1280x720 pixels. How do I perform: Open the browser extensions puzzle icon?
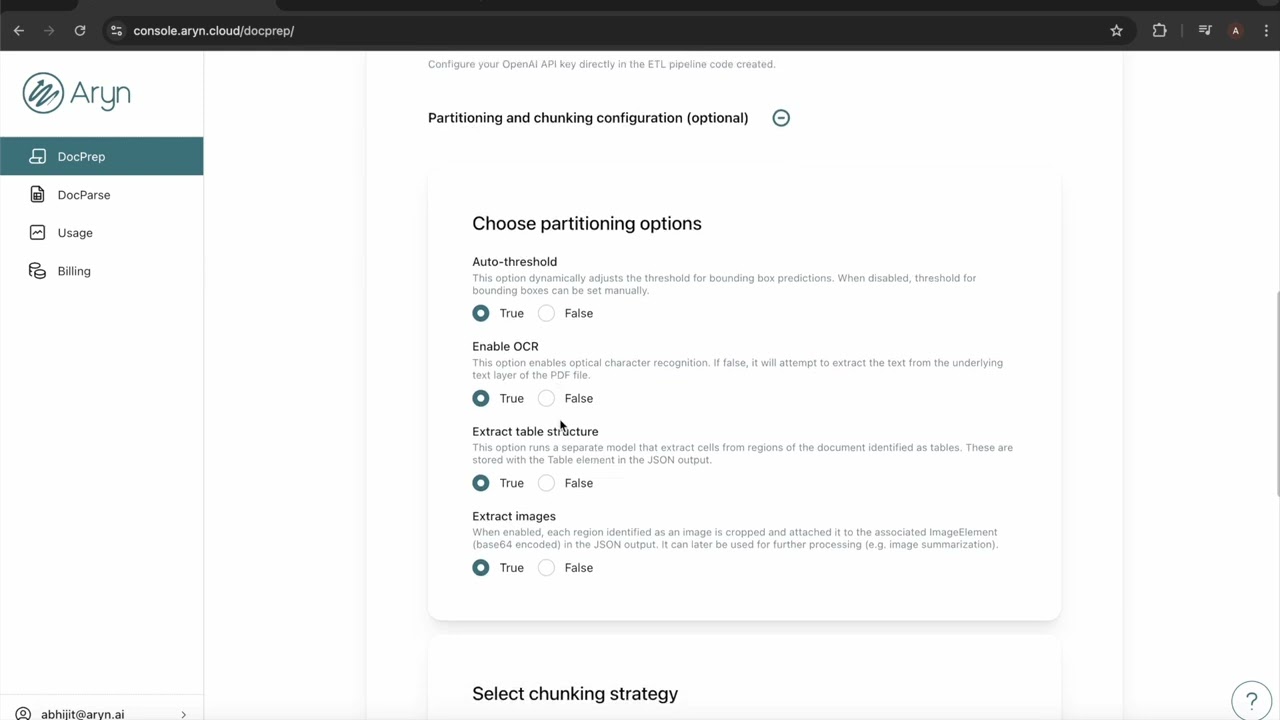[1159, 31]
